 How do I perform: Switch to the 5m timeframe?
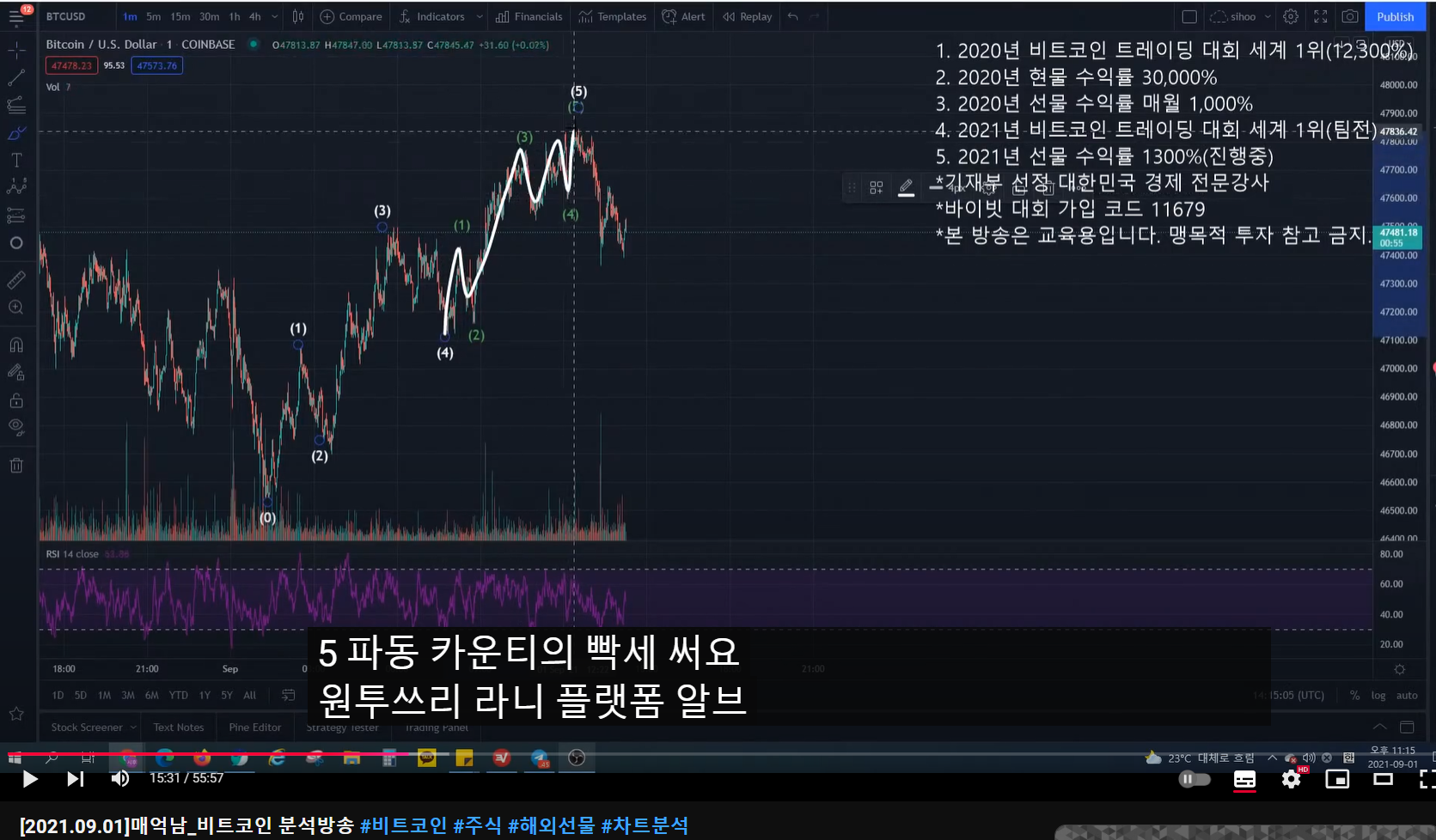click(x=153, y=16)
